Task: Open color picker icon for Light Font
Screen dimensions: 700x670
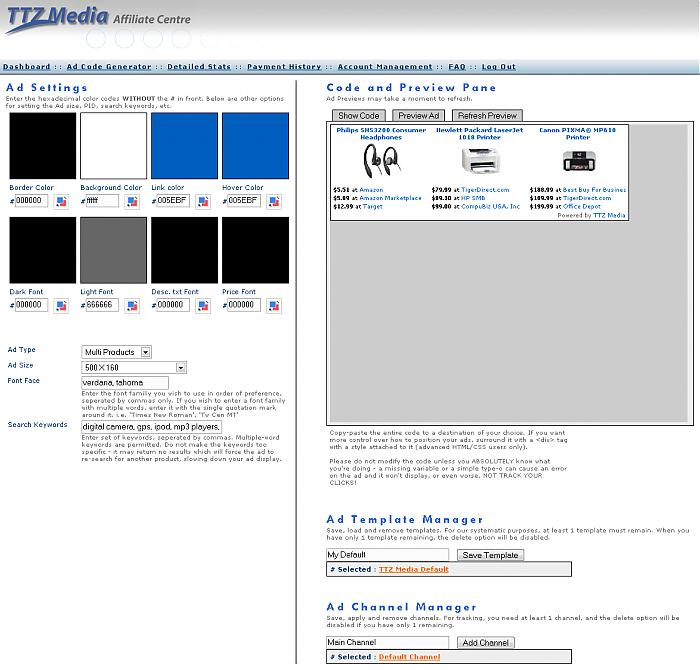Action: (132, 306)
